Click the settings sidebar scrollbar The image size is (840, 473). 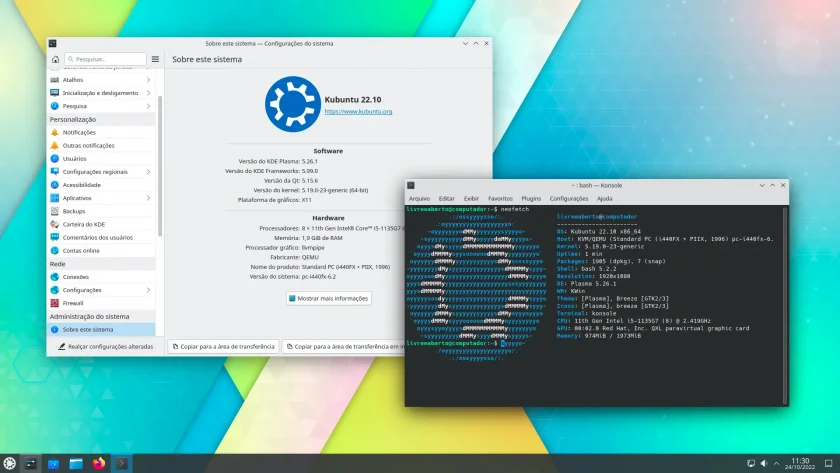160,166
